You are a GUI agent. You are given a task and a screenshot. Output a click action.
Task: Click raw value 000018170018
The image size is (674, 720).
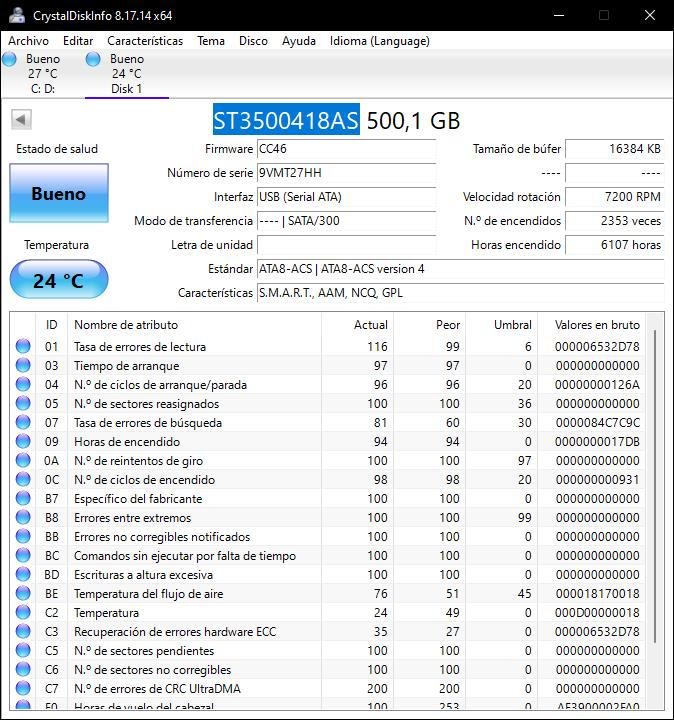[x=597, y=593]
